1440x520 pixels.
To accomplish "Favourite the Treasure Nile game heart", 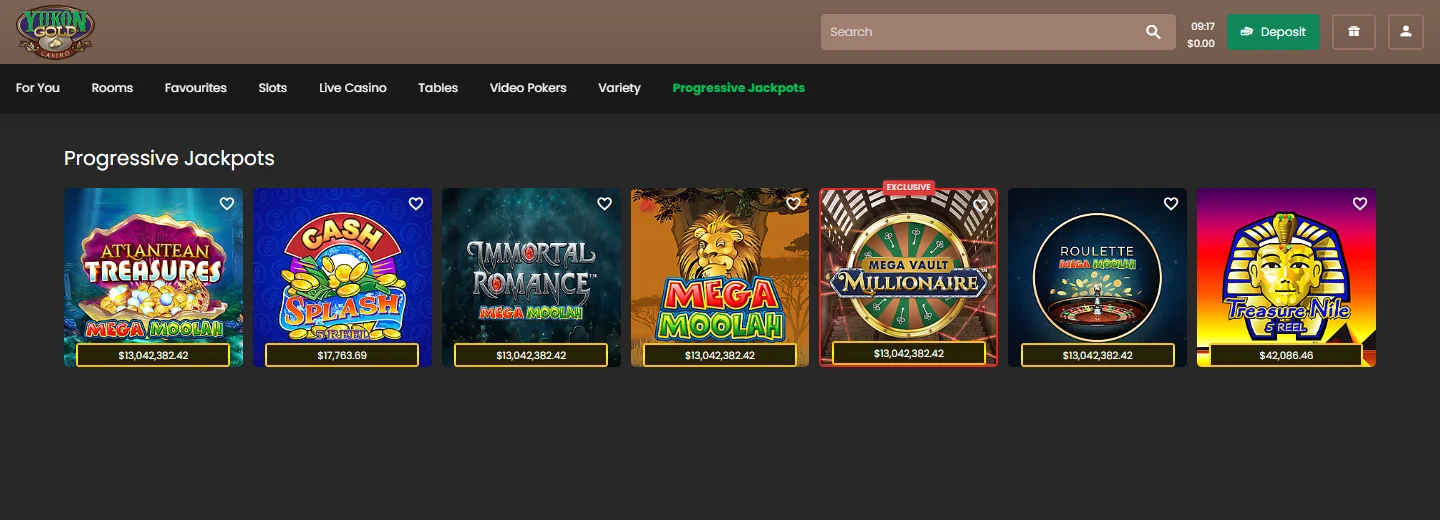I will point(1360,204).
